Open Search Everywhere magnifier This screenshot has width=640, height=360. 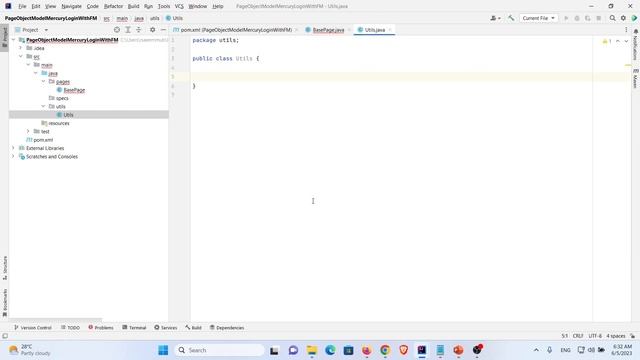(x=612, y=18)
